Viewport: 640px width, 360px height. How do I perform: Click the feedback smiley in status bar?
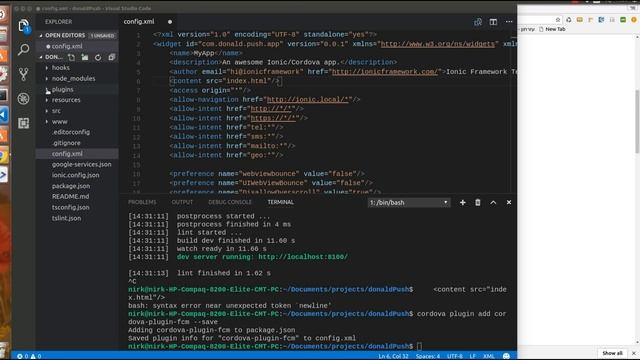pos(506,356)
